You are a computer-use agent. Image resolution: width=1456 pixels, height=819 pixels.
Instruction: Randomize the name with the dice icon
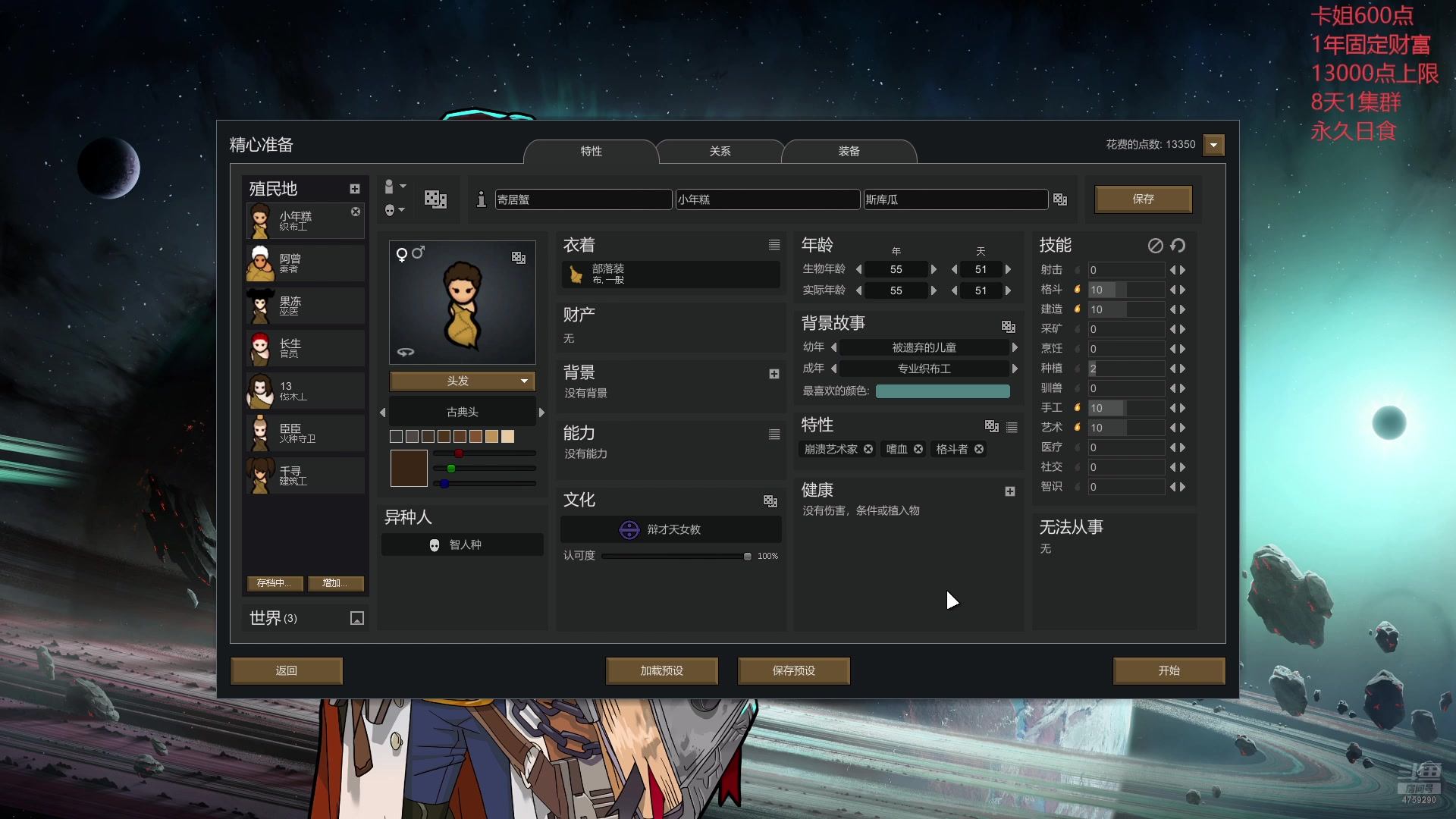point(1060,199)
